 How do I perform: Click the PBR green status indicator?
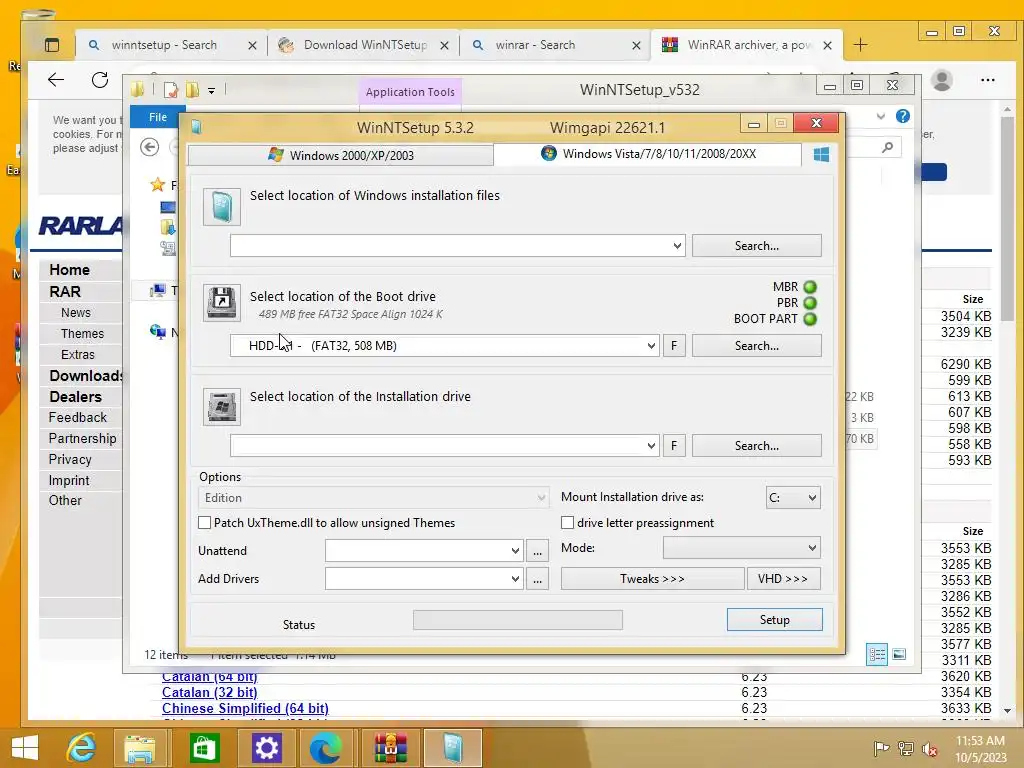[810, 303]
